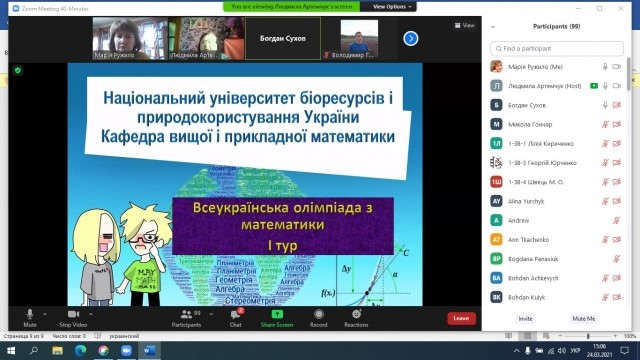640x360 pixels.
Task: Select Марія Ружило (Me) participant row
Action: pos(556,67)
